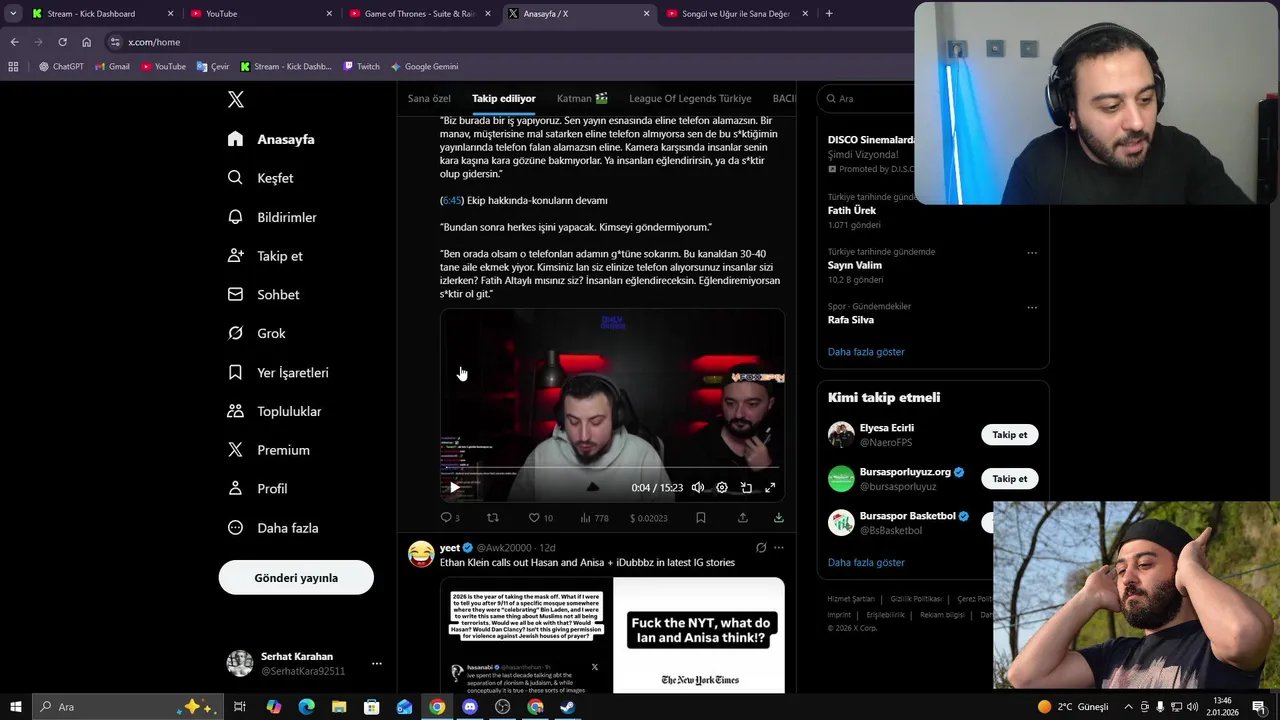The image size is (1280, 720).
Task: Open Premium page
Action: 268,450
